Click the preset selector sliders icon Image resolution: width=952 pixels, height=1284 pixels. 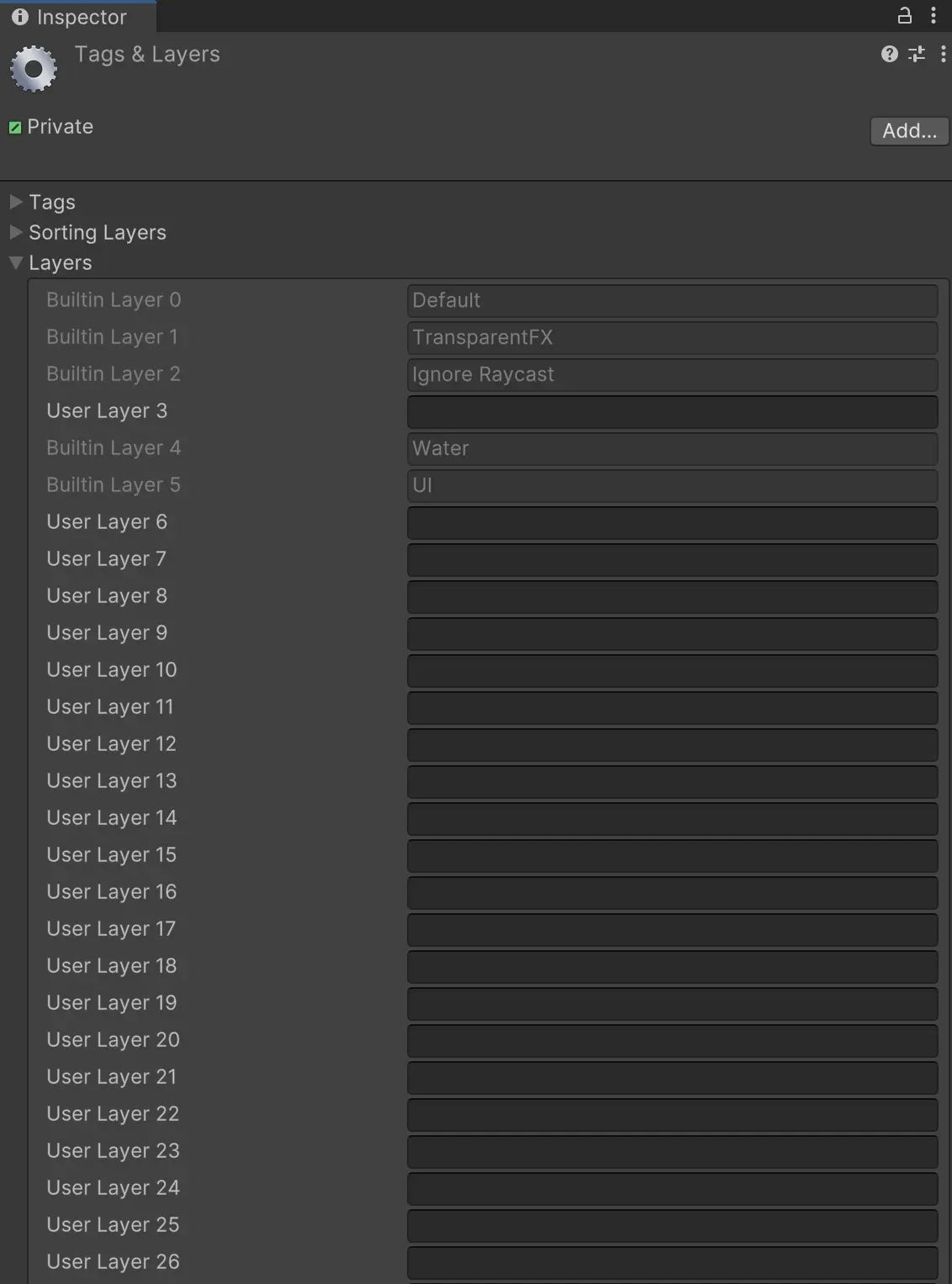[x=917, y=55]
